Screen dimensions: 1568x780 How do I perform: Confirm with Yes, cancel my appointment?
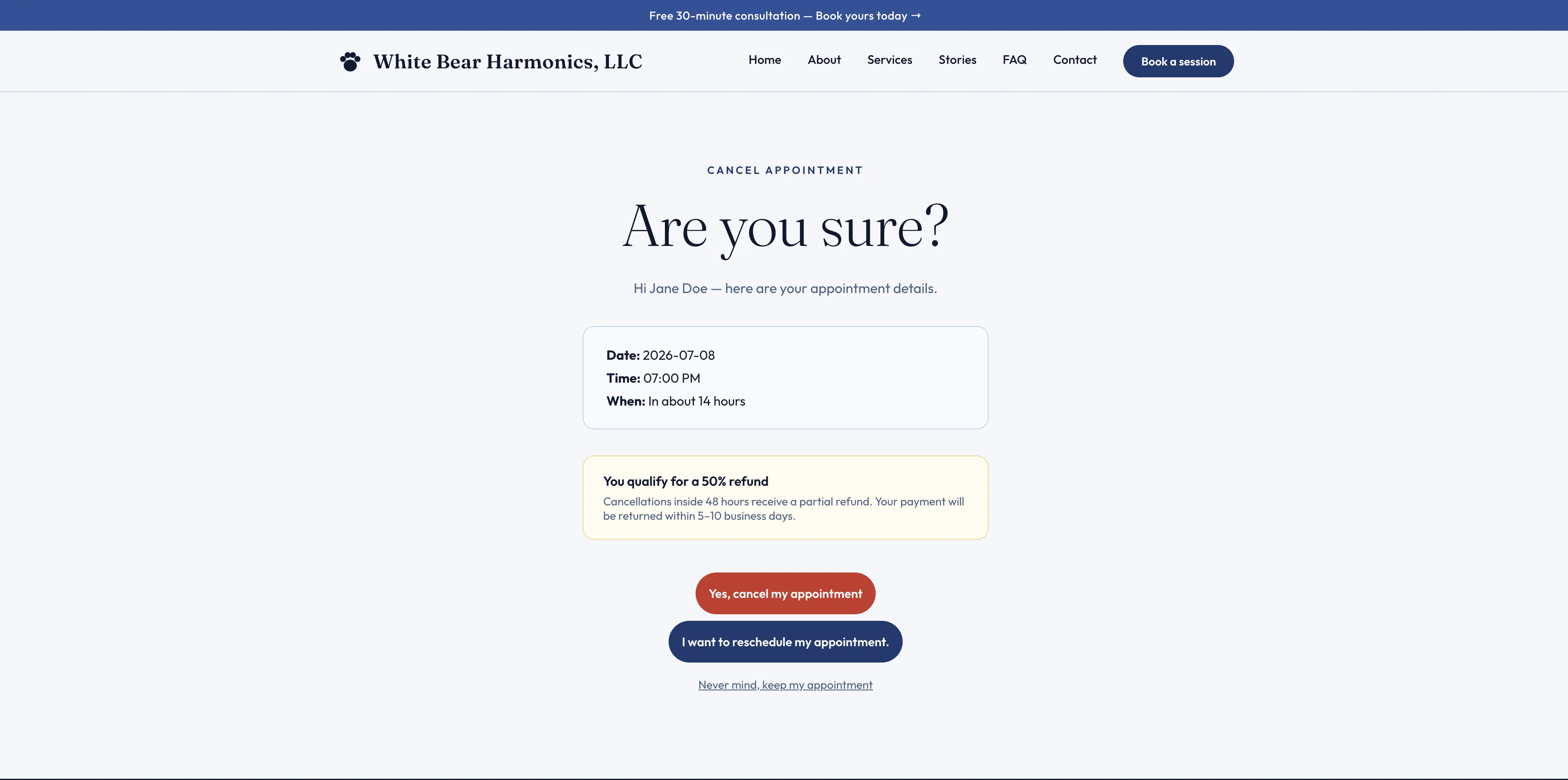785,593
